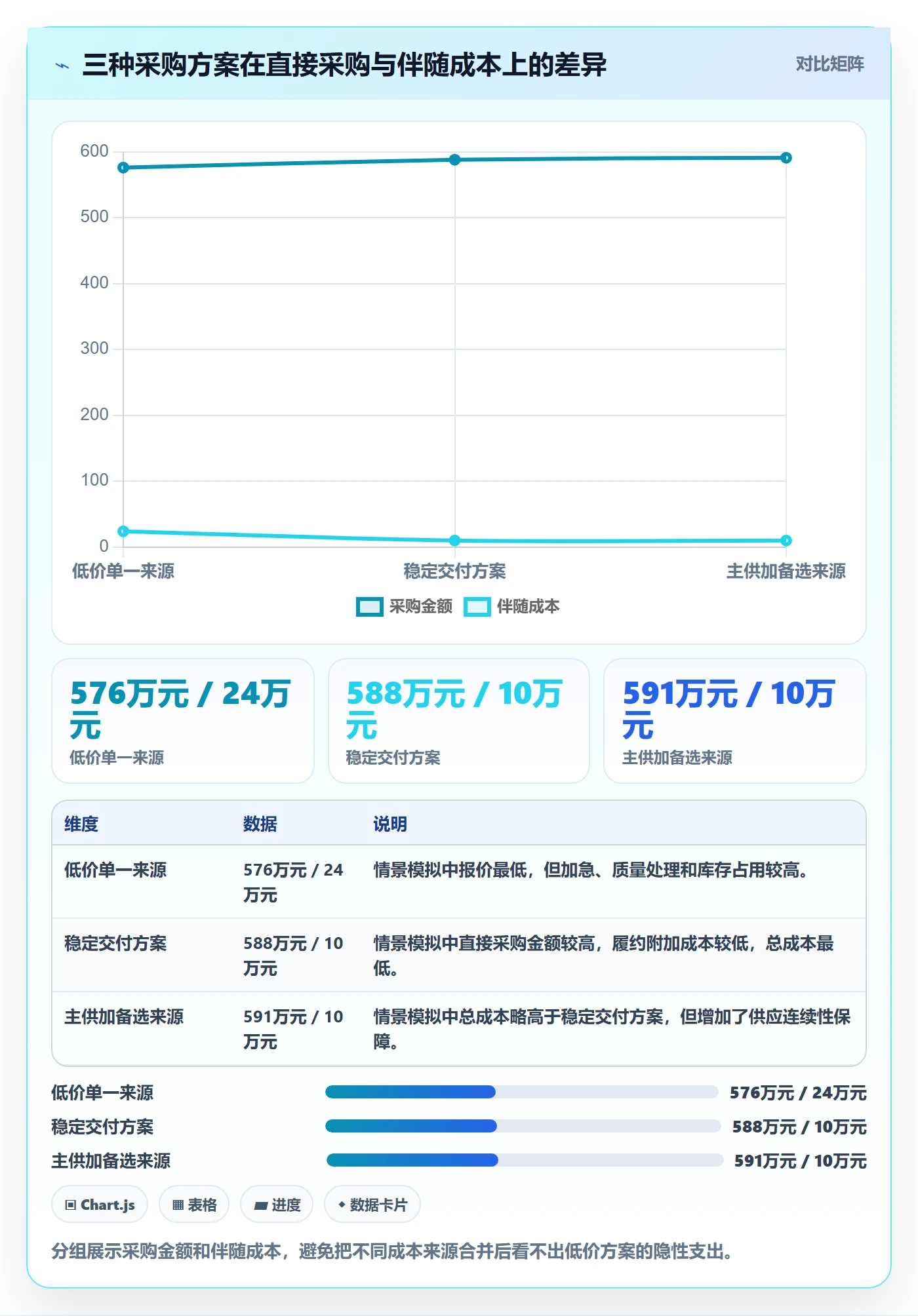Open the 588万元 / 10万元 data card
Viewport: 918px width, 1316px height.
pos(459,721)
